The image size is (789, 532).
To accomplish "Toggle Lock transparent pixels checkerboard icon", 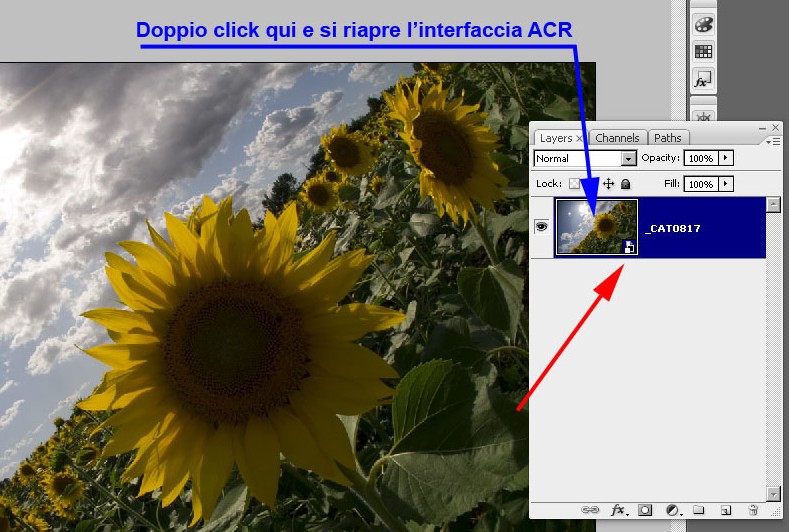I will (574, 184).
